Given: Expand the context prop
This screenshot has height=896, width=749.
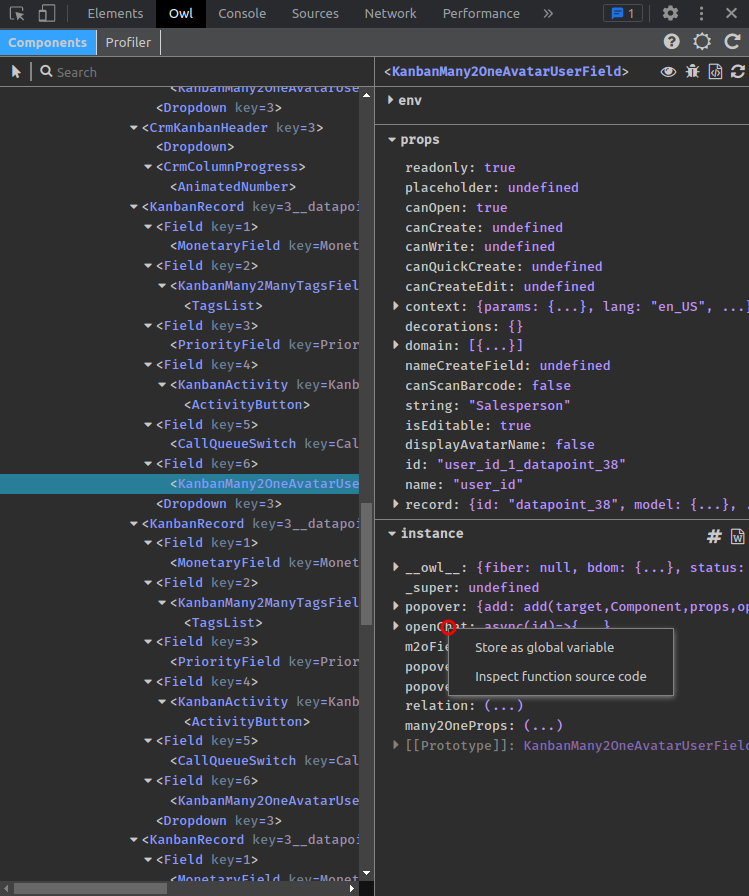Looking at the screenshot, I should click(x=395, y=306).
